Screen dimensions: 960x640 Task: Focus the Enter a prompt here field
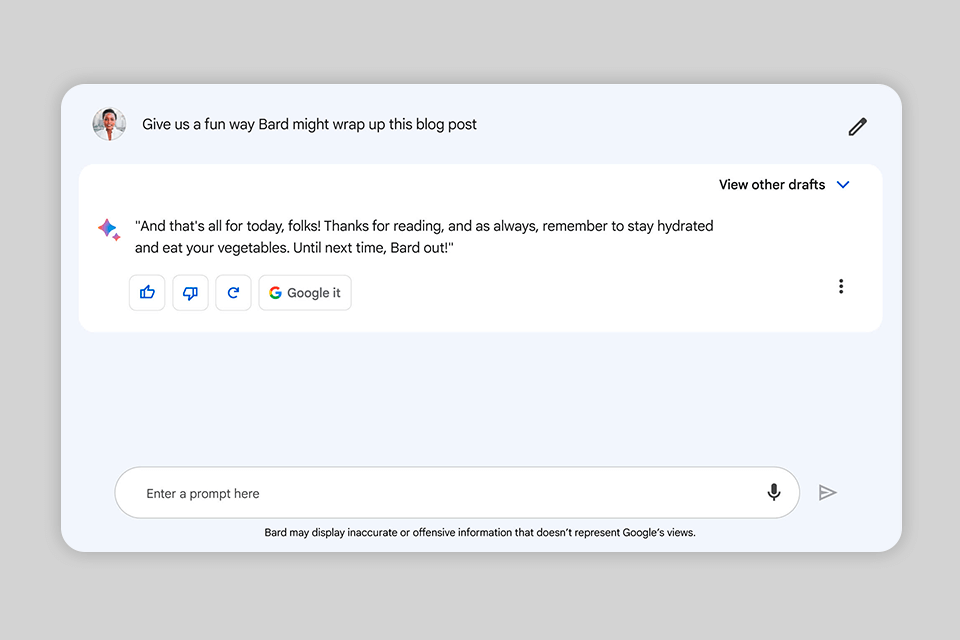(457, 493)
